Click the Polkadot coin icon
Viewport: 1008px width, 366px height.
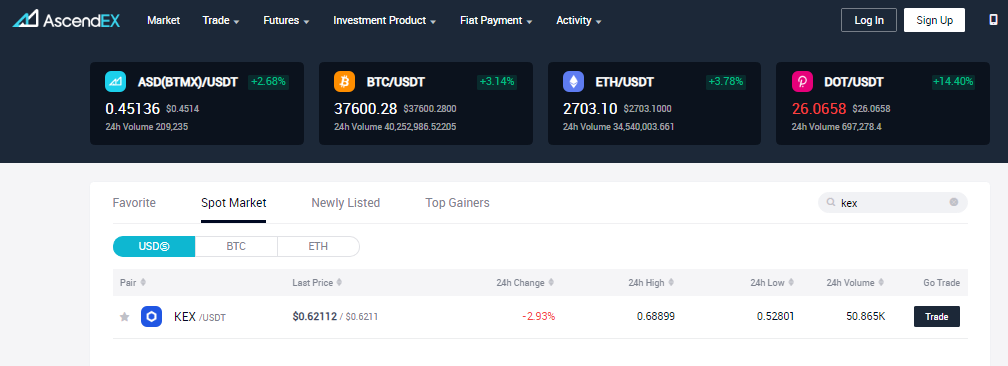[802, 82]
